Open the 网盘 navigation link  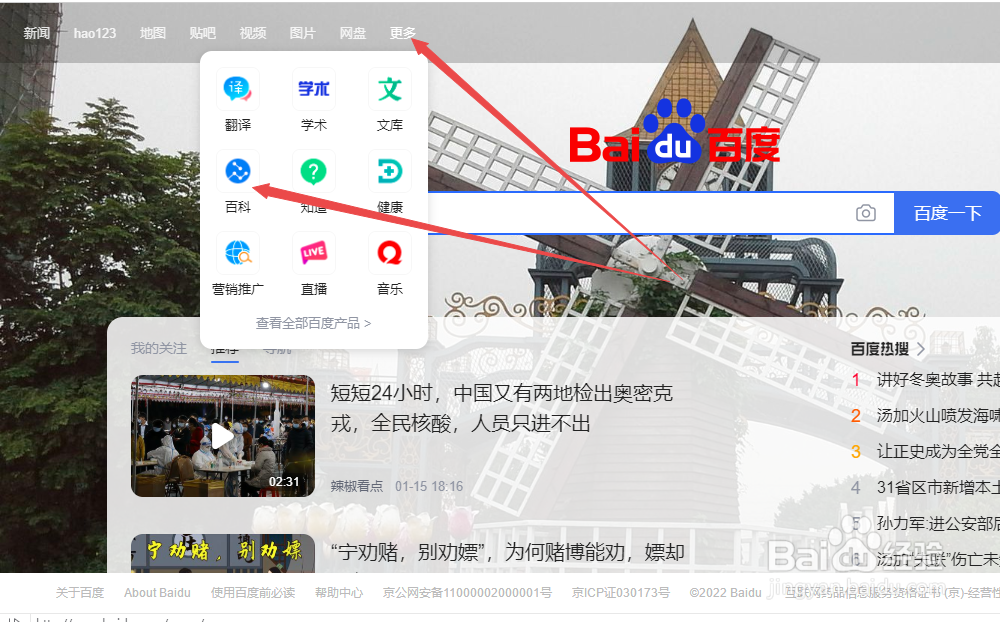(x=353, y=33)
